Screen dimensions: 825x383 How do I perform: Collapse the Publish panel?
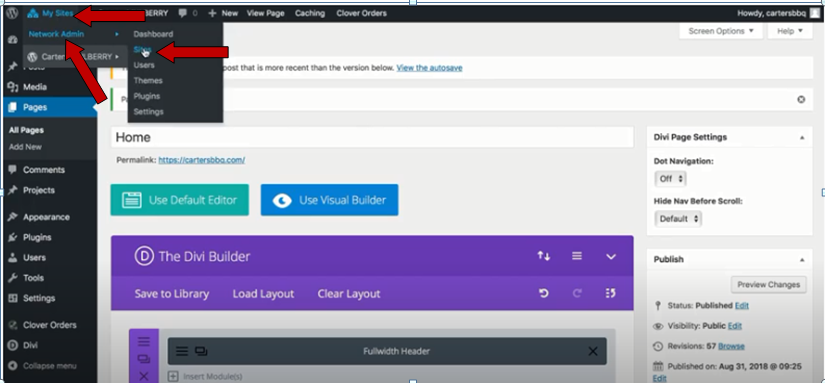(802, 259)
